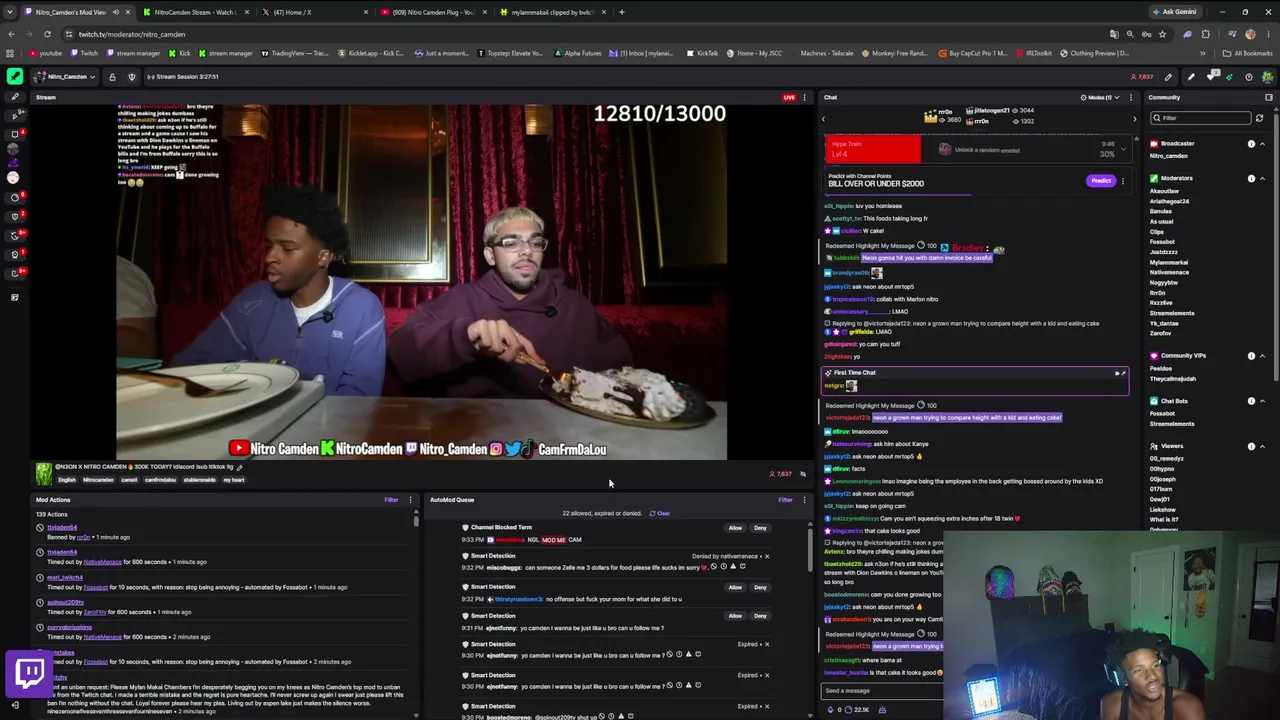Click the green Mod View sword logo
Screen dimensions: 1280x720
15,76
